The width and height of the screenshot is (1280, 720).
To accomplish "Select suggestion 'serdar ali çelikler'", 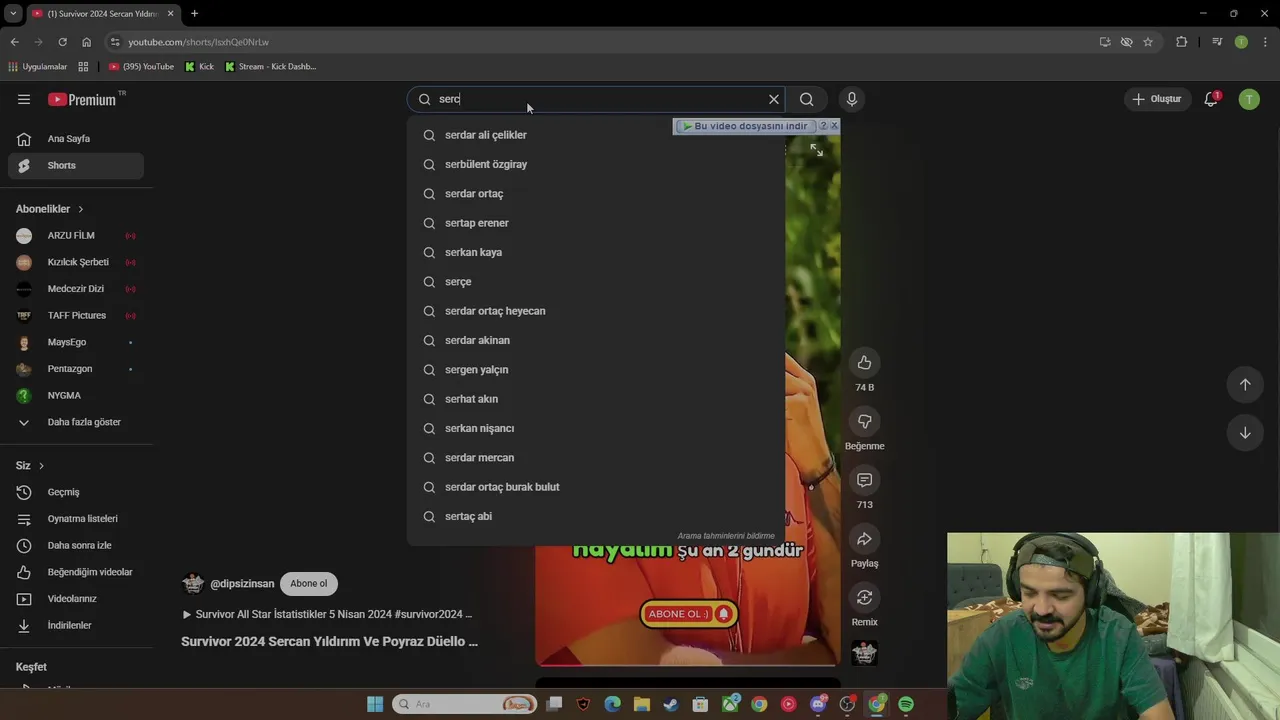I will pyautogui.click(x=595, y=135).
